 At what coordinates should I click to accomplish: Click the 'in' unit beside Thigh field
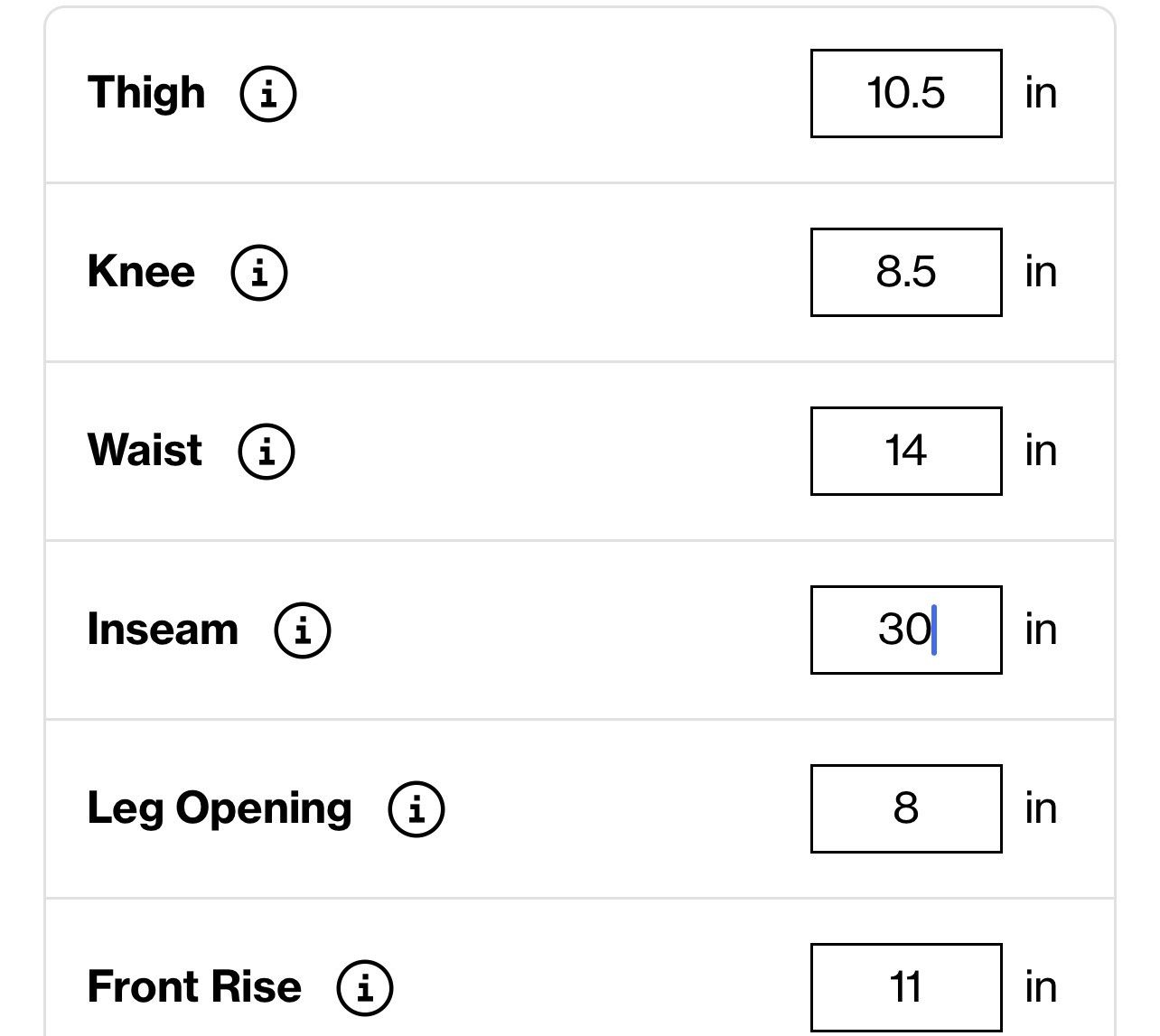pos(1041,93)
